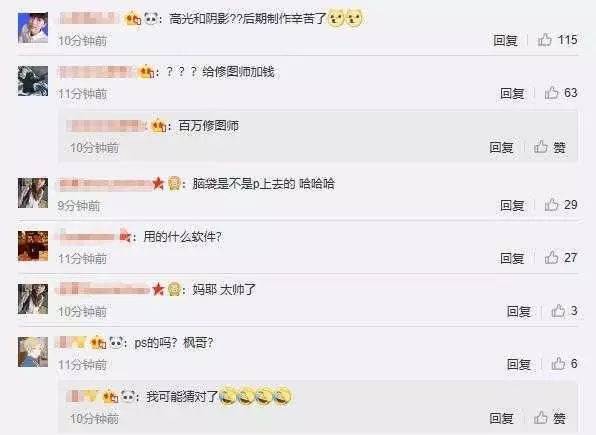
Task: Reply to the '给修图师加钱' comment
Action: 512,93
